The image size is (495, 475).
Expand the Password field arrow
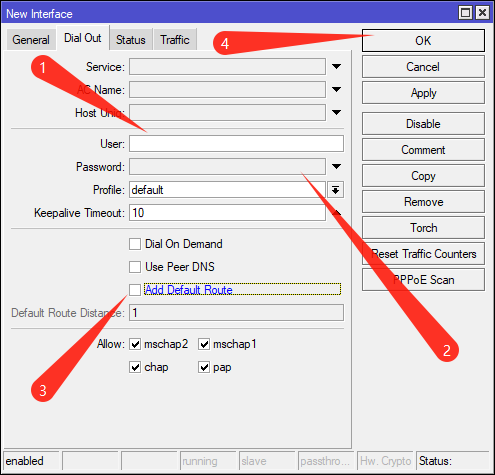[x=336, y=166]
